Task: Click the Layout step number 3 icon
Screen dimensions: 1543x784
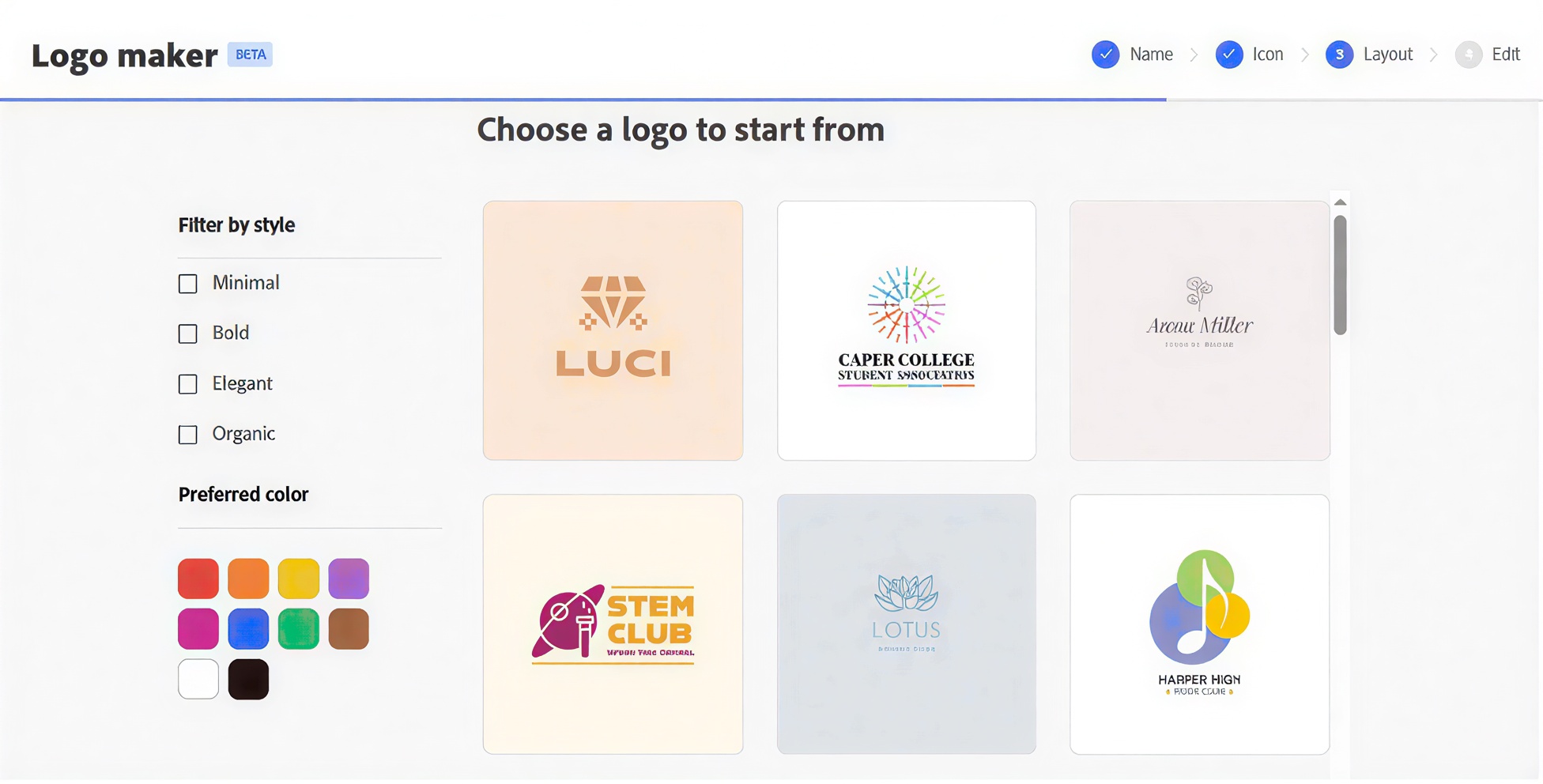Action: [1339, 55]
